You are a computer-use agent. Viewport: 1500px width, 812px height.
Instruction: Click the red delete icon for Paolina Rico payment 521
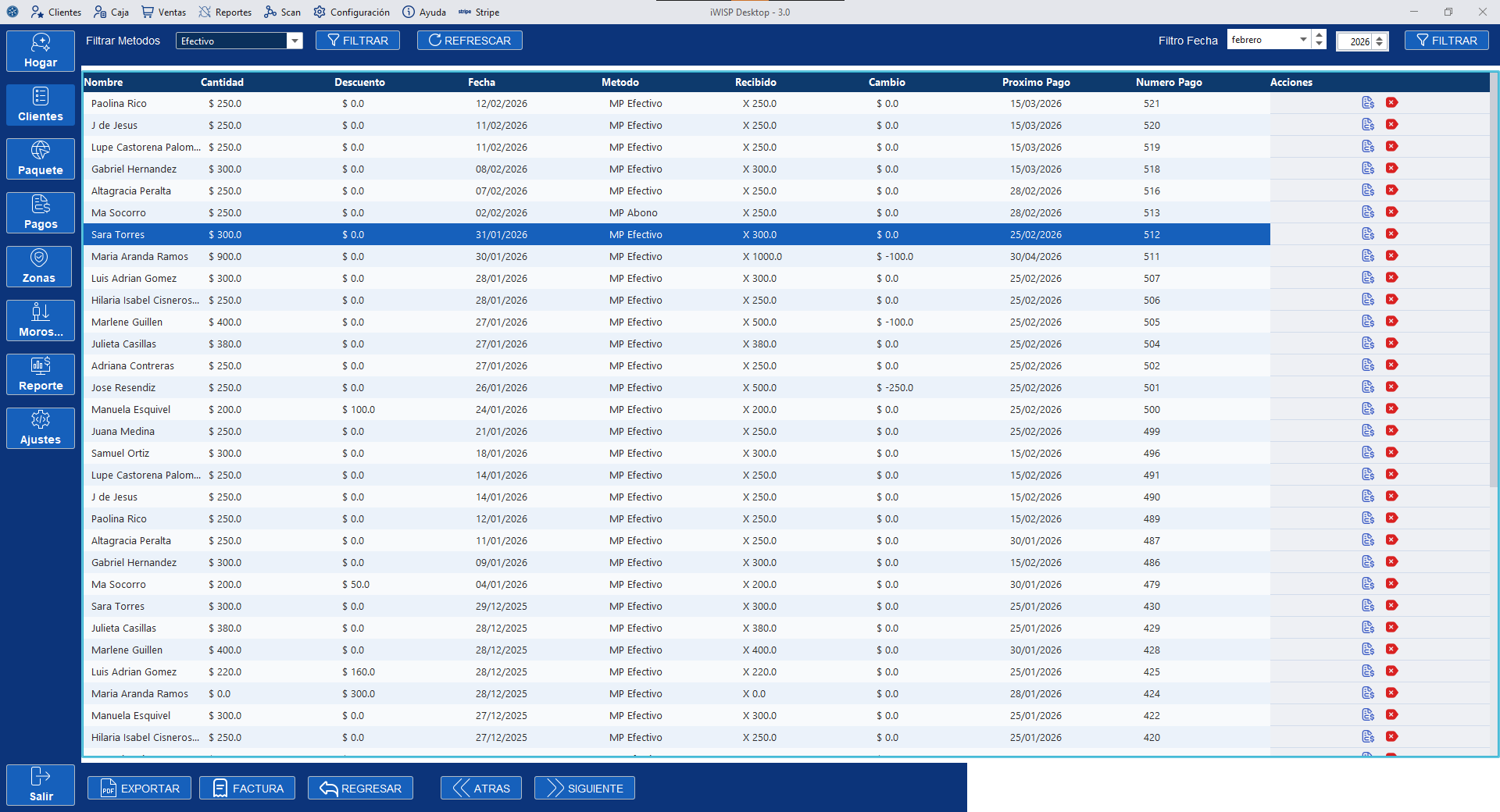click(x=1391, y=102)
